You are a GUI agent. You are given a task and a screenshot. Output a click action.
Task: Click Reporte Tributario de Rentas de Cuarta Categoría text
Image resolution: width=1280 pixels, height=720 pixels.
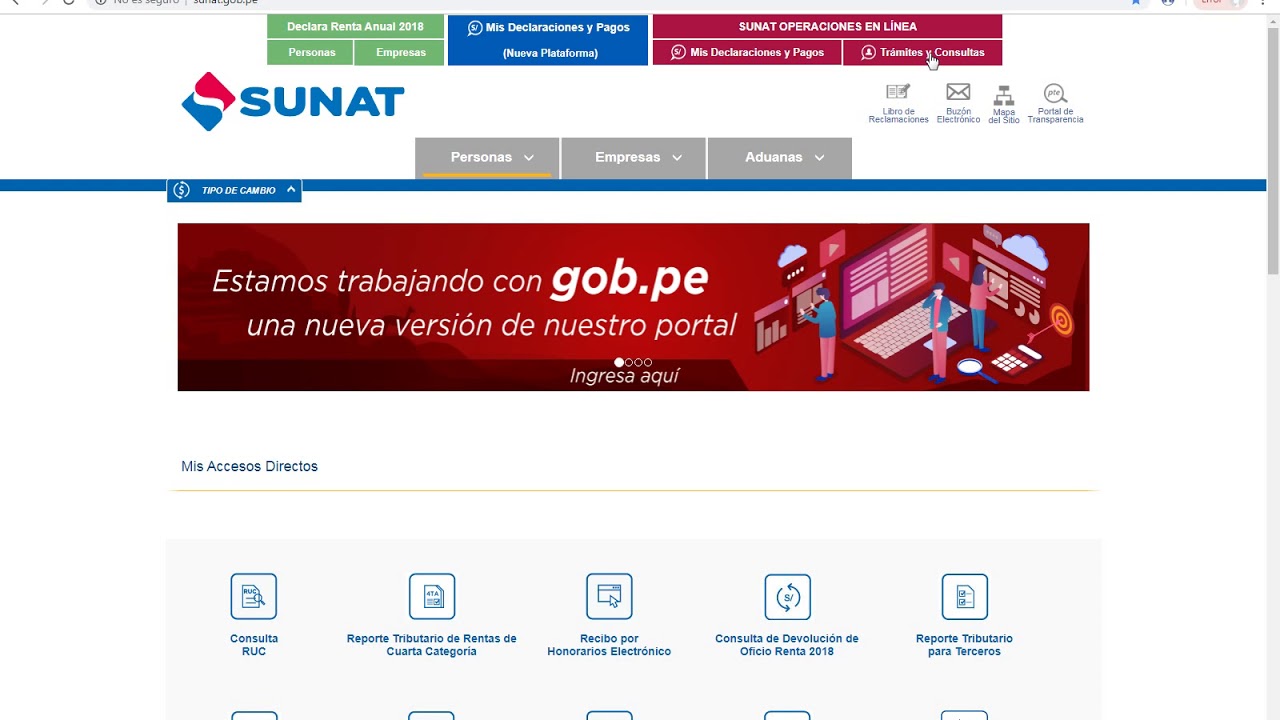tap(432, 645)
